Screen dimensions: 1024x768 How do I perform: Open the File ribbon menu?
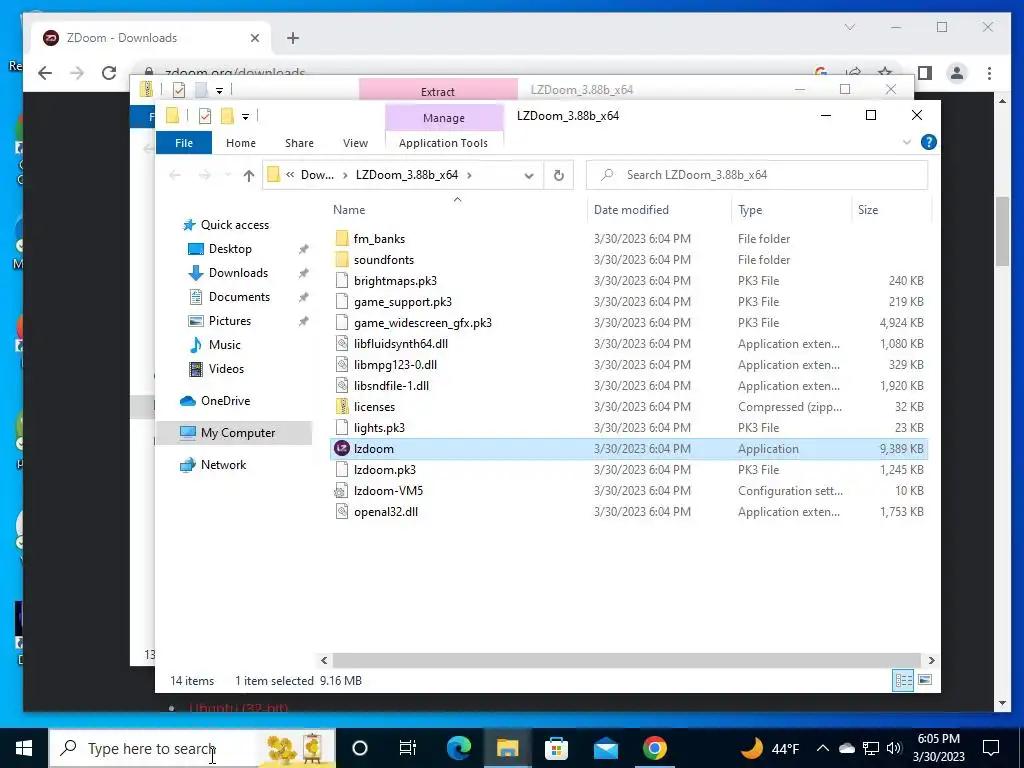click(x=184, y=143)
